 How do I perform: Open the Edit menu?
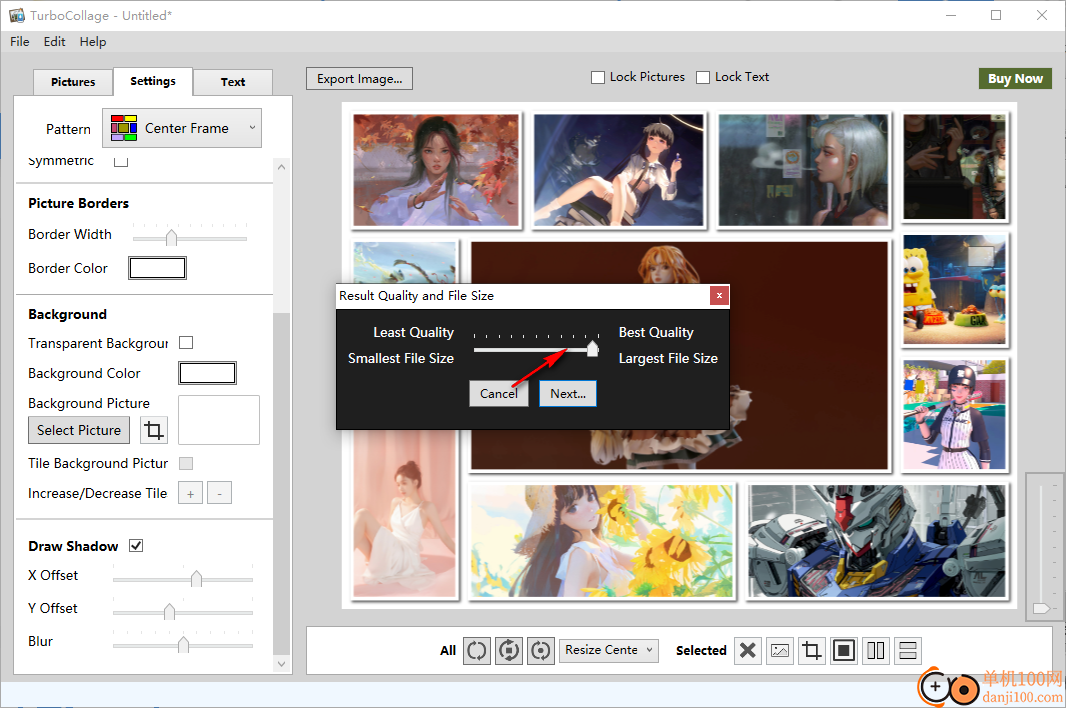tap(54, 41)
